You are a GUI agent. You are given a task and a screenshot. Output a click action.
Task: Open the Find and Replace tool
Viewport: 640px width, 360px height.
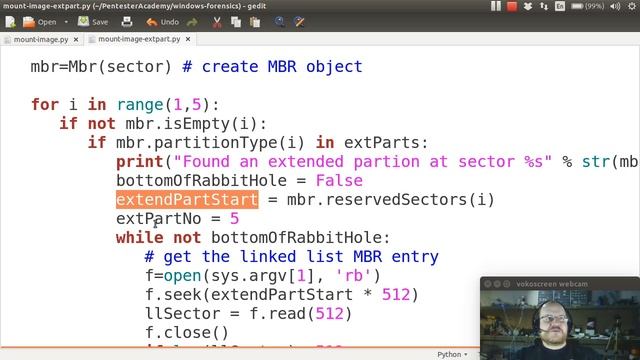(x=299, y=22)
